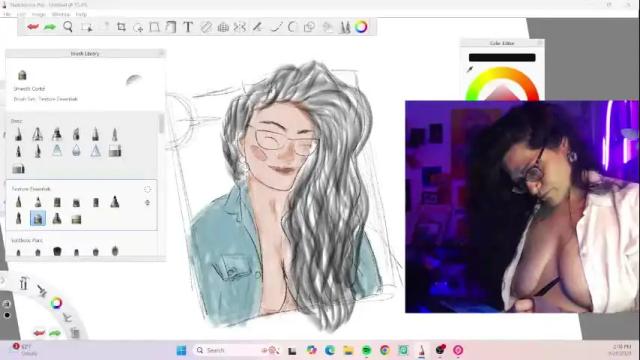The image size is (640, 360).
Task: Click the black current color bar
Action: [x=502, y=58]
